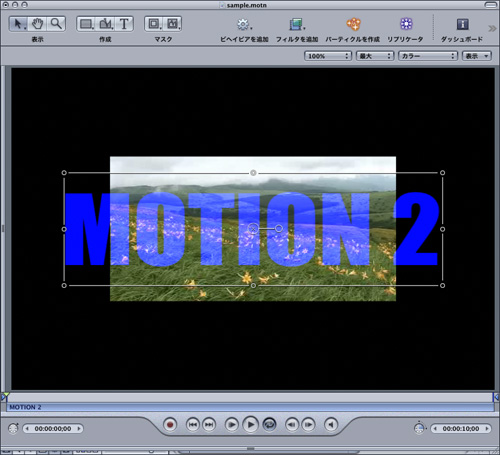
Task: Click the play range Out marker
Action: (x=496, y=397)
